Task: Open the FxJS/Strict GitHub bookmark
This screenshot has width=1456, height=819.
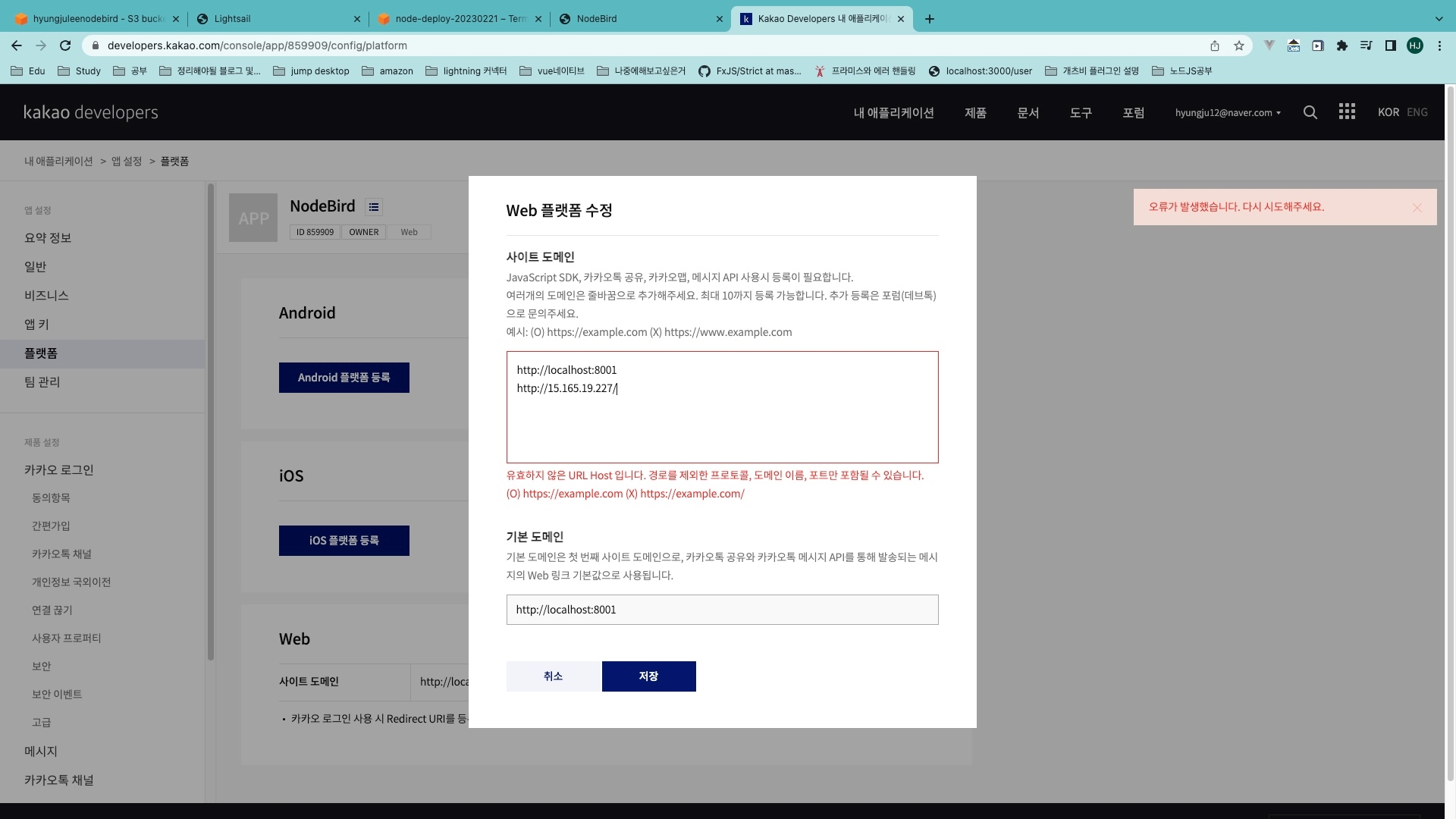Action: [749, 71]
